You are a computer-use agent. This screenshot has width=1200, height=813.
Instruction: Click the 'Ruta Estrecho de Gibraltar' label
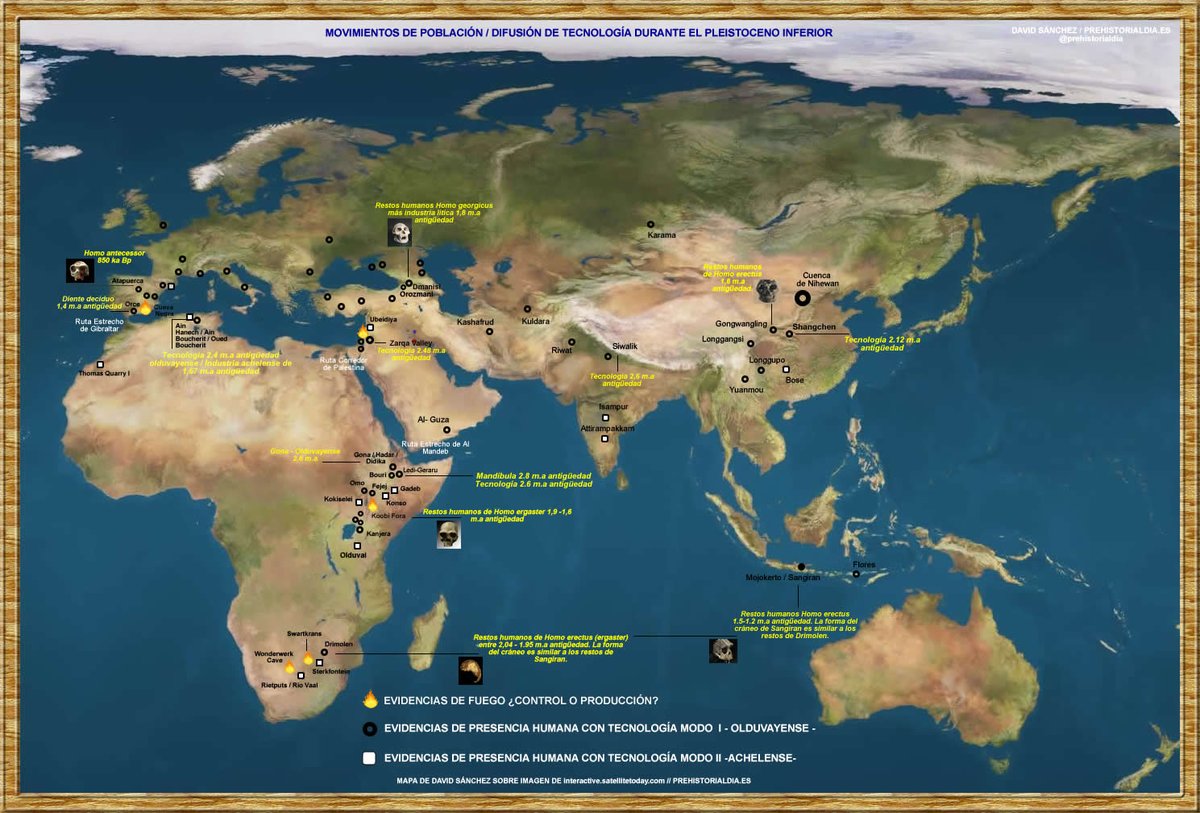(x=98, y=325)
